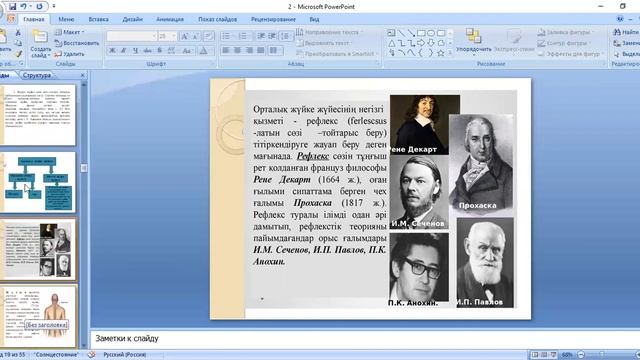640x360 pixels.
Task: Click the decrease font size icon
Action: [x=196, y=36]
